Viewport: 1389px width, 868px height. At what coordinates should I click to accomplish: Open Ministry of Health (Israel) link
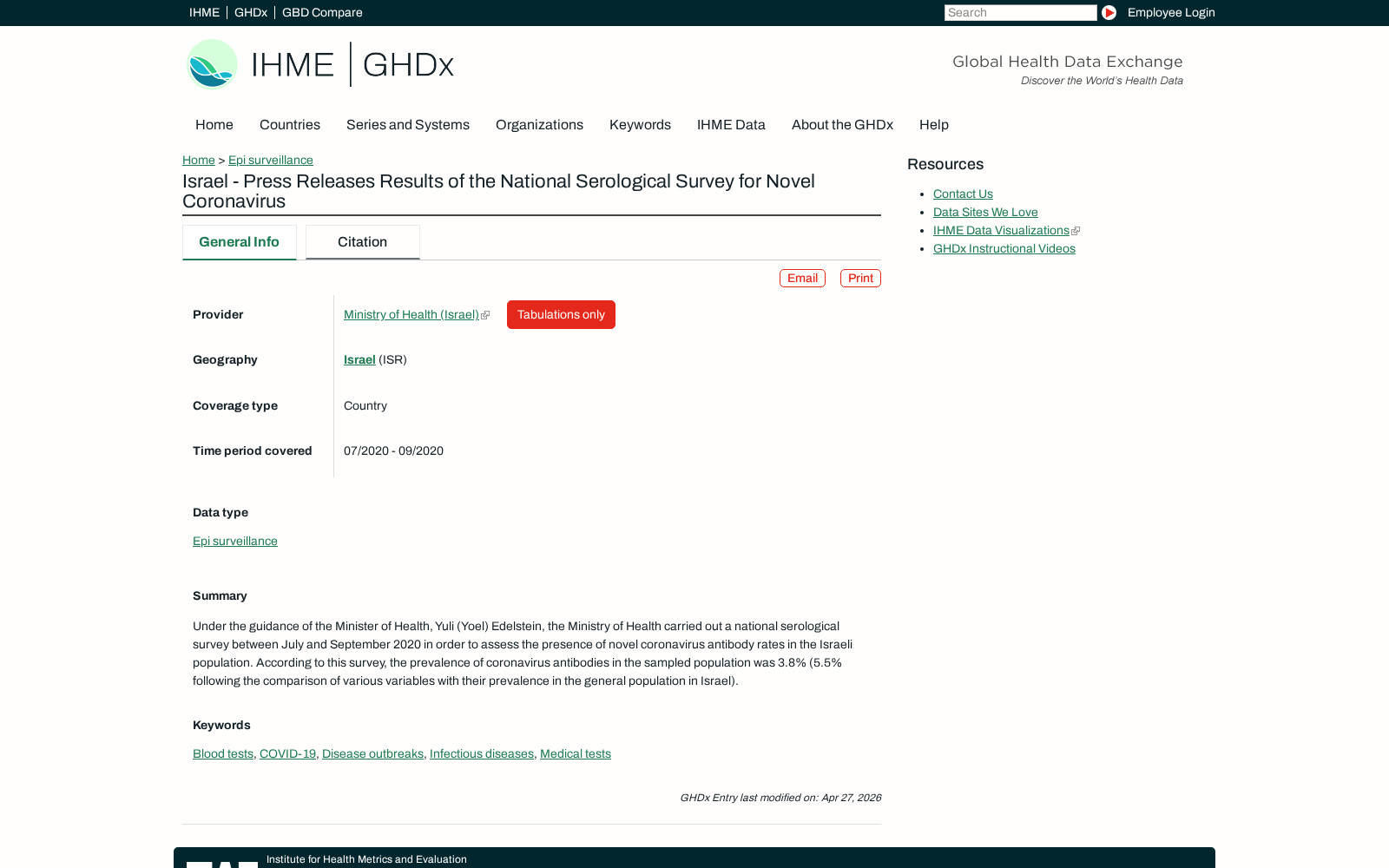click(x=411, y=314)
